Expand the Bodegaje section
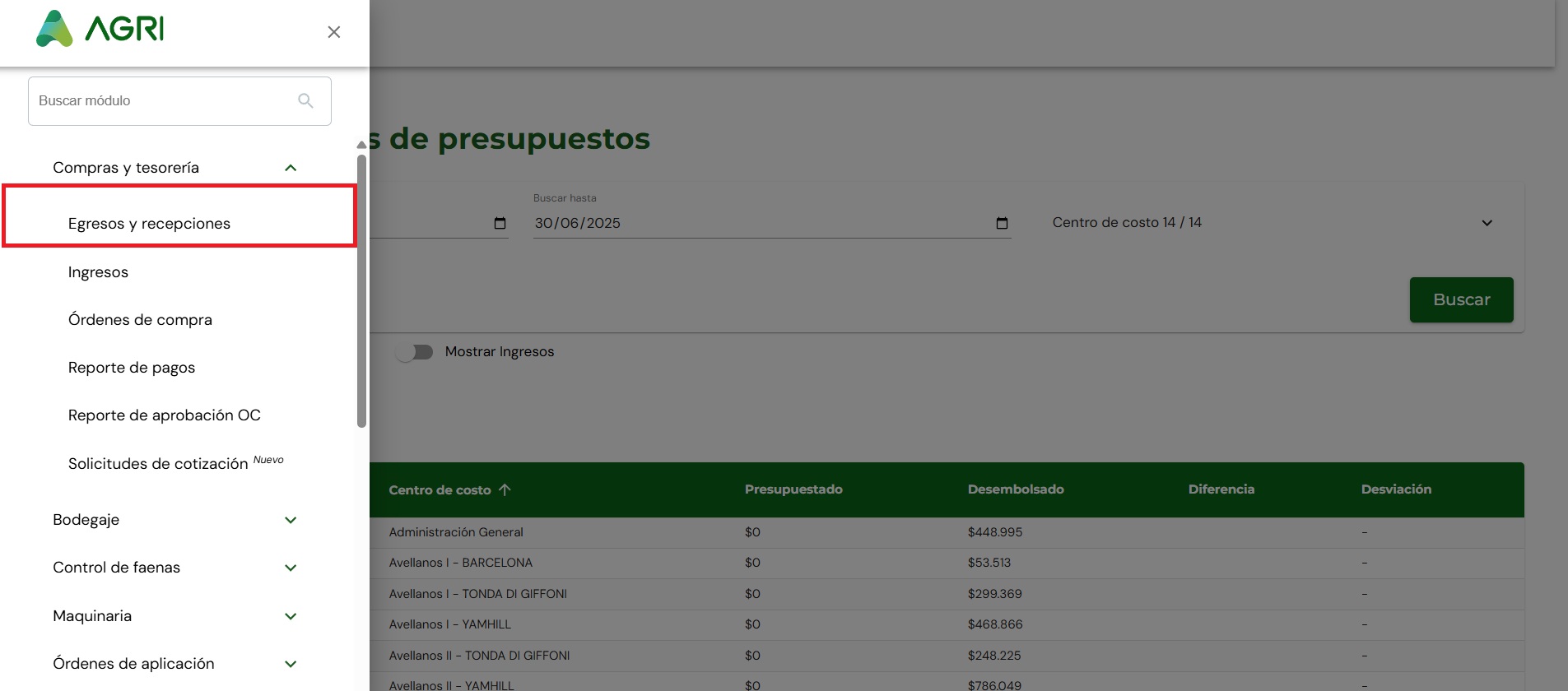 291,520
